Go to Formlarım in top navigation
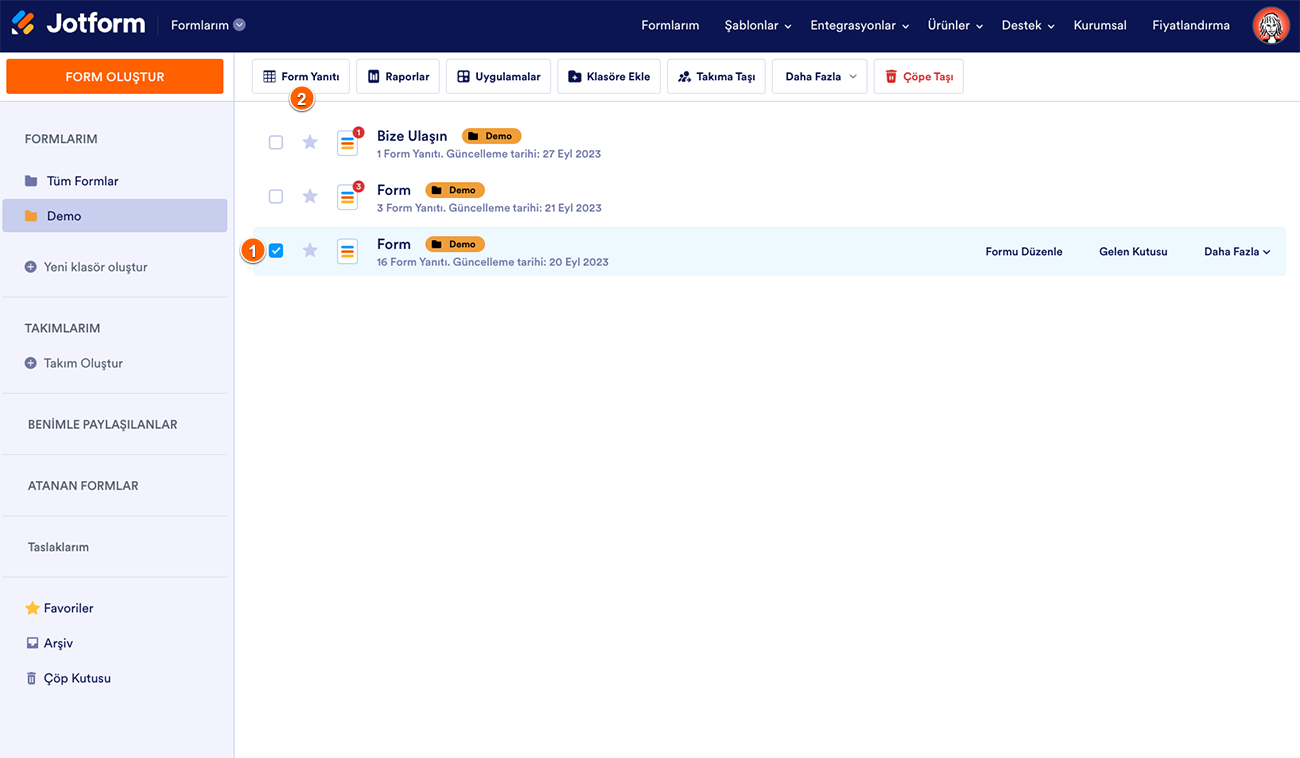This screenshot has height=758, width=1300. click(670, 25)
